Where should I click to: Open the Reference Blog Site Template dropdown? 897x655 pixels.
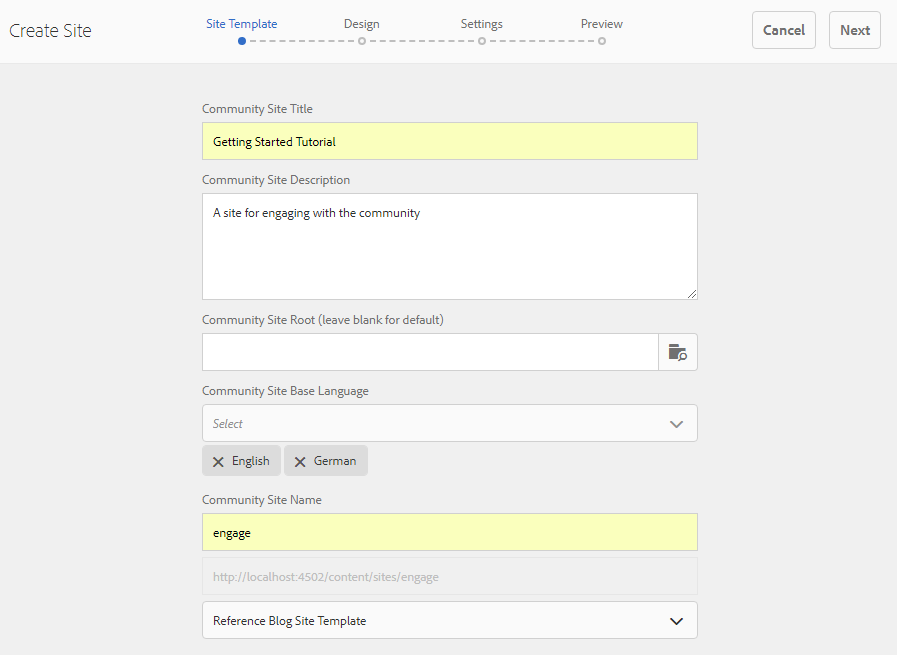coord(449,620)
